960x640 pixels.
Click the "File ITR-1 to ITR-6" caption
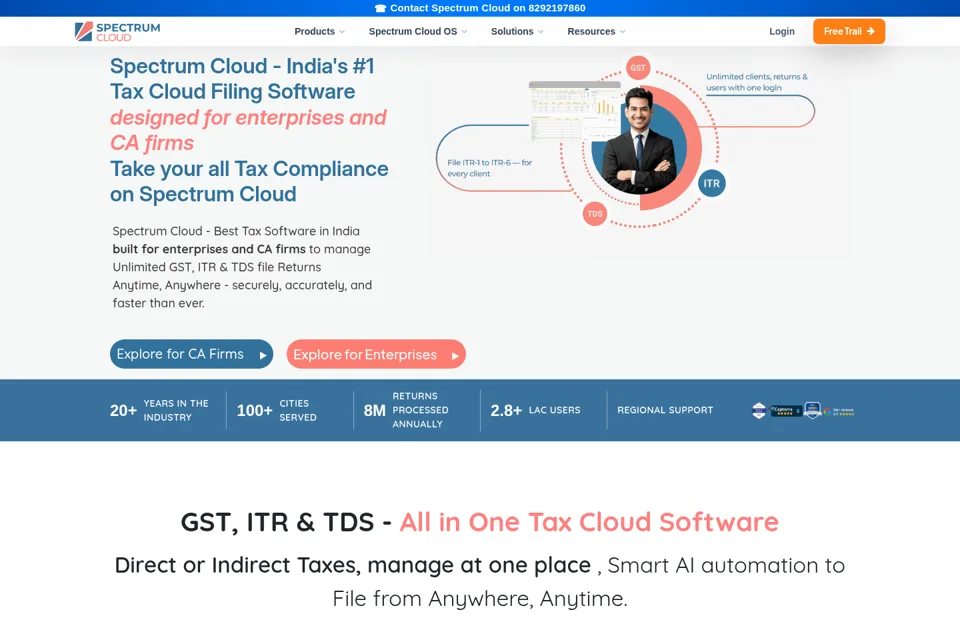coord(489,168)
